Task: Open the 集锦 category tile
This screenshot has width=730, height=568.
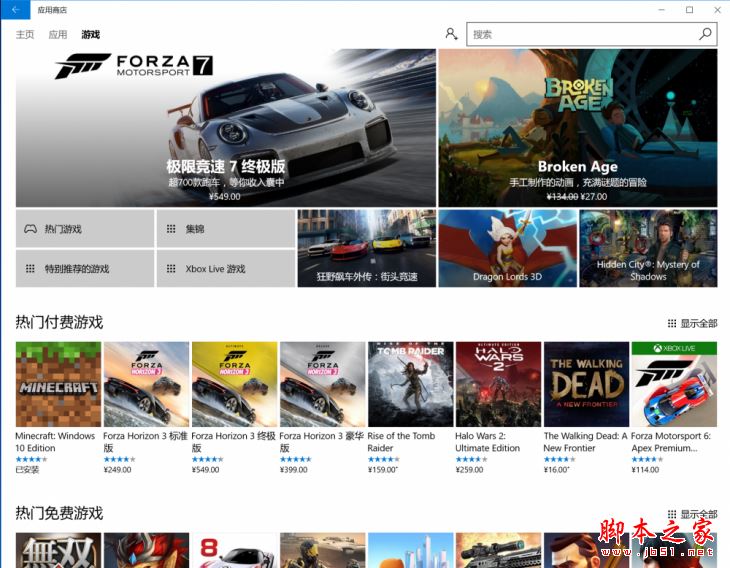Action: [226, 229]
